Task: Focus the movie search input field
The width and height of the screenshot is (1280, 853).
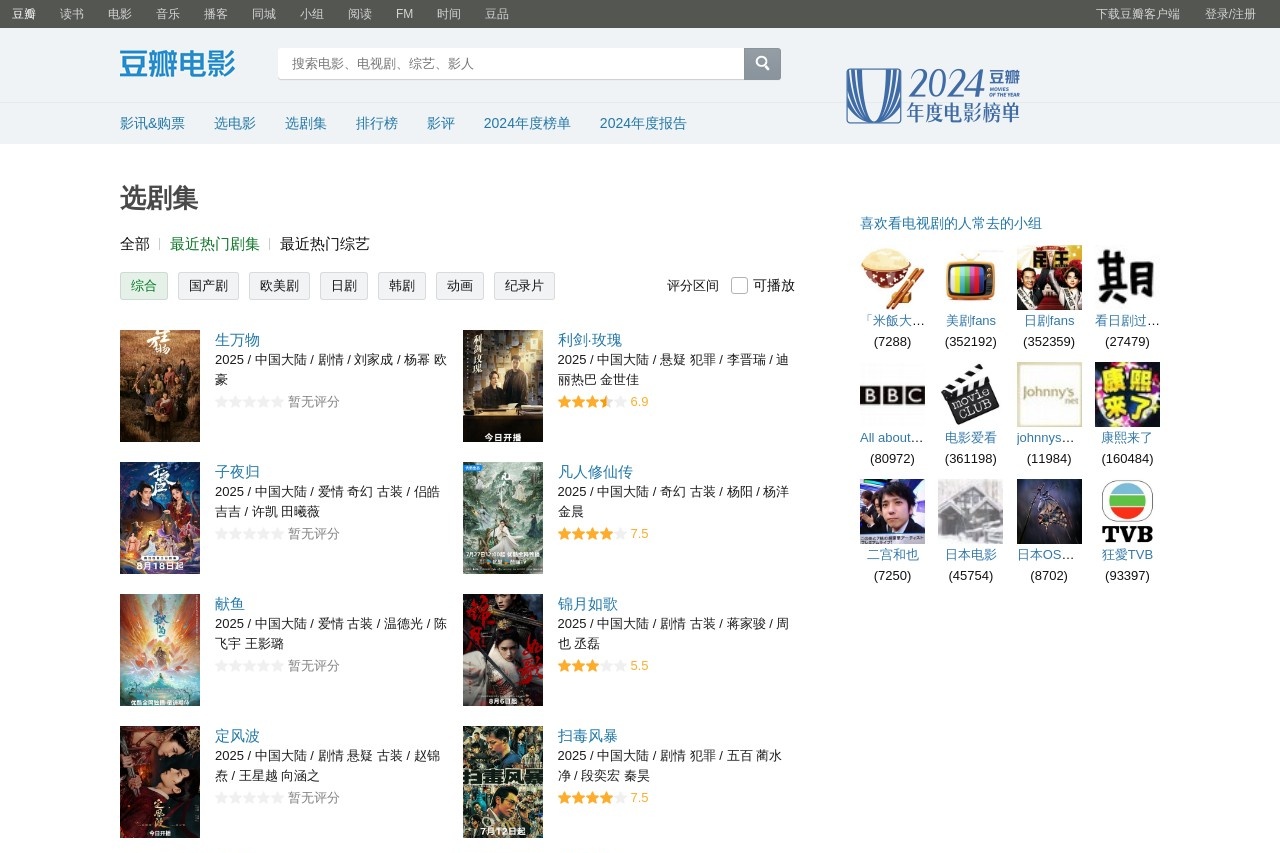Action: (x=510, y=64)
